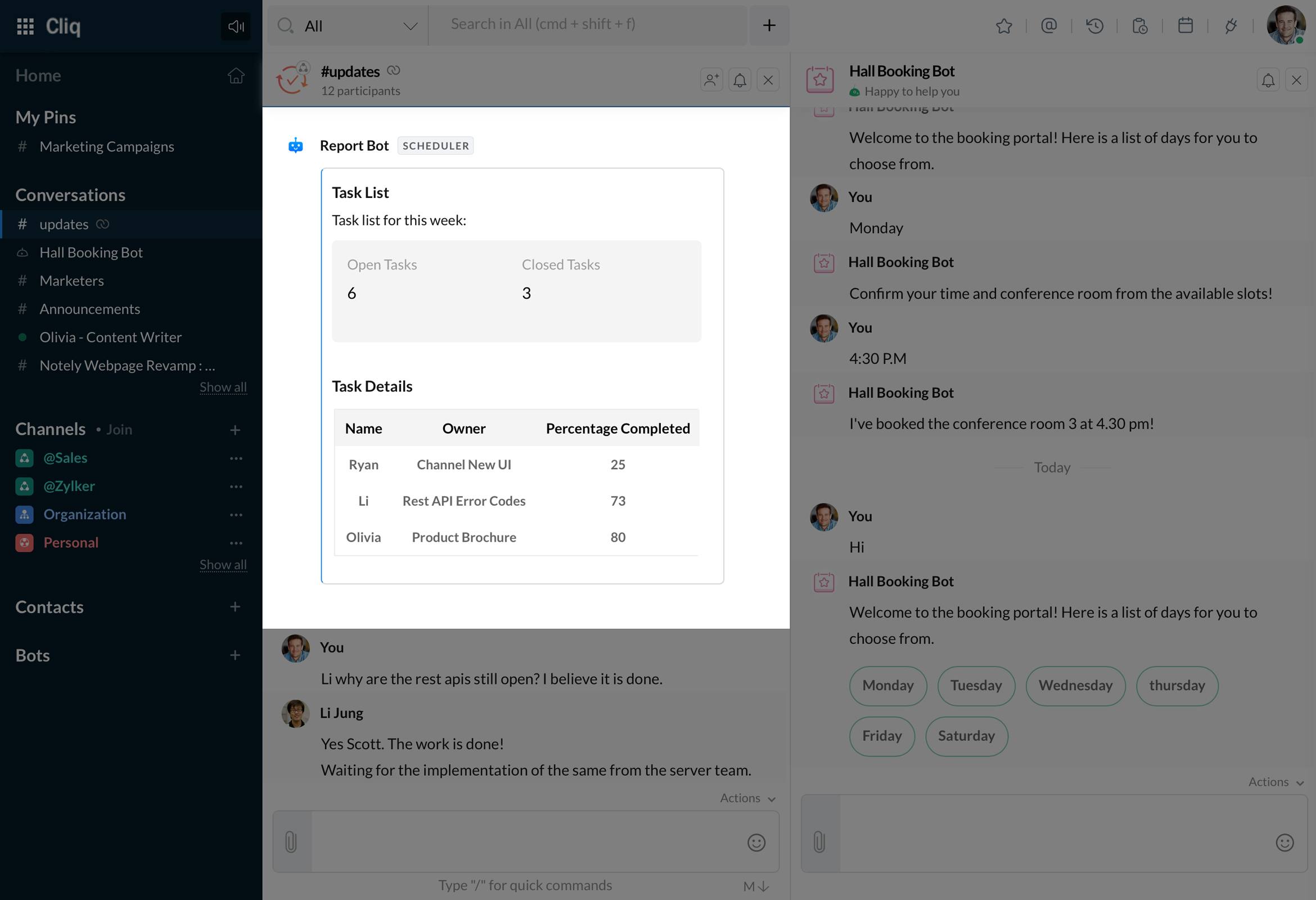Toggle the speaker mute icon in sidebar header
The width and height of the screenshot is (1316, 900).
(236, 26)
